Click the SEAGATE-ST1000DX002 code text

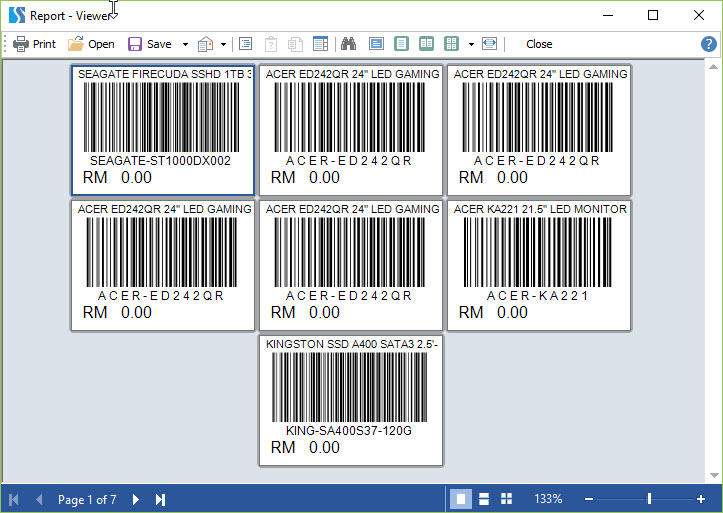coord(160,161)
